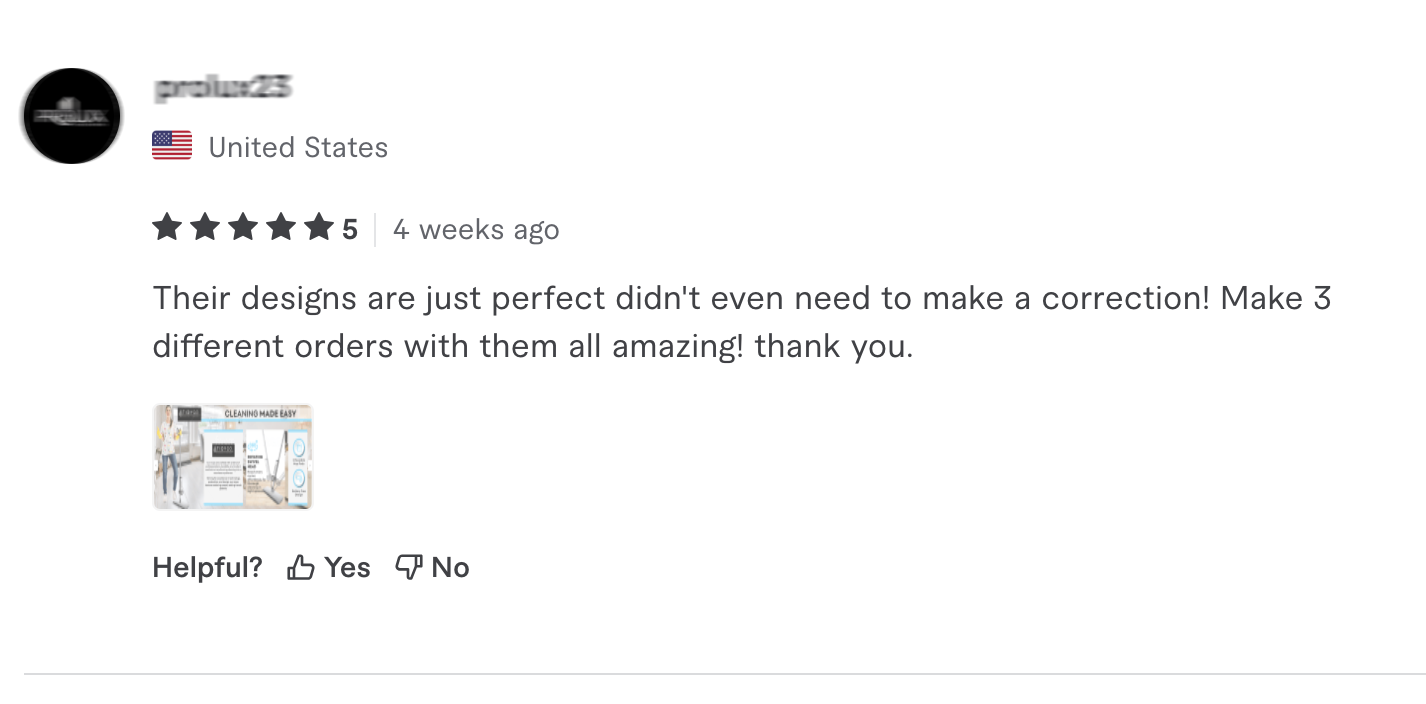1426x704 pixels.
Task: Click the fifth rating star
Action: (x=318, y=229)
